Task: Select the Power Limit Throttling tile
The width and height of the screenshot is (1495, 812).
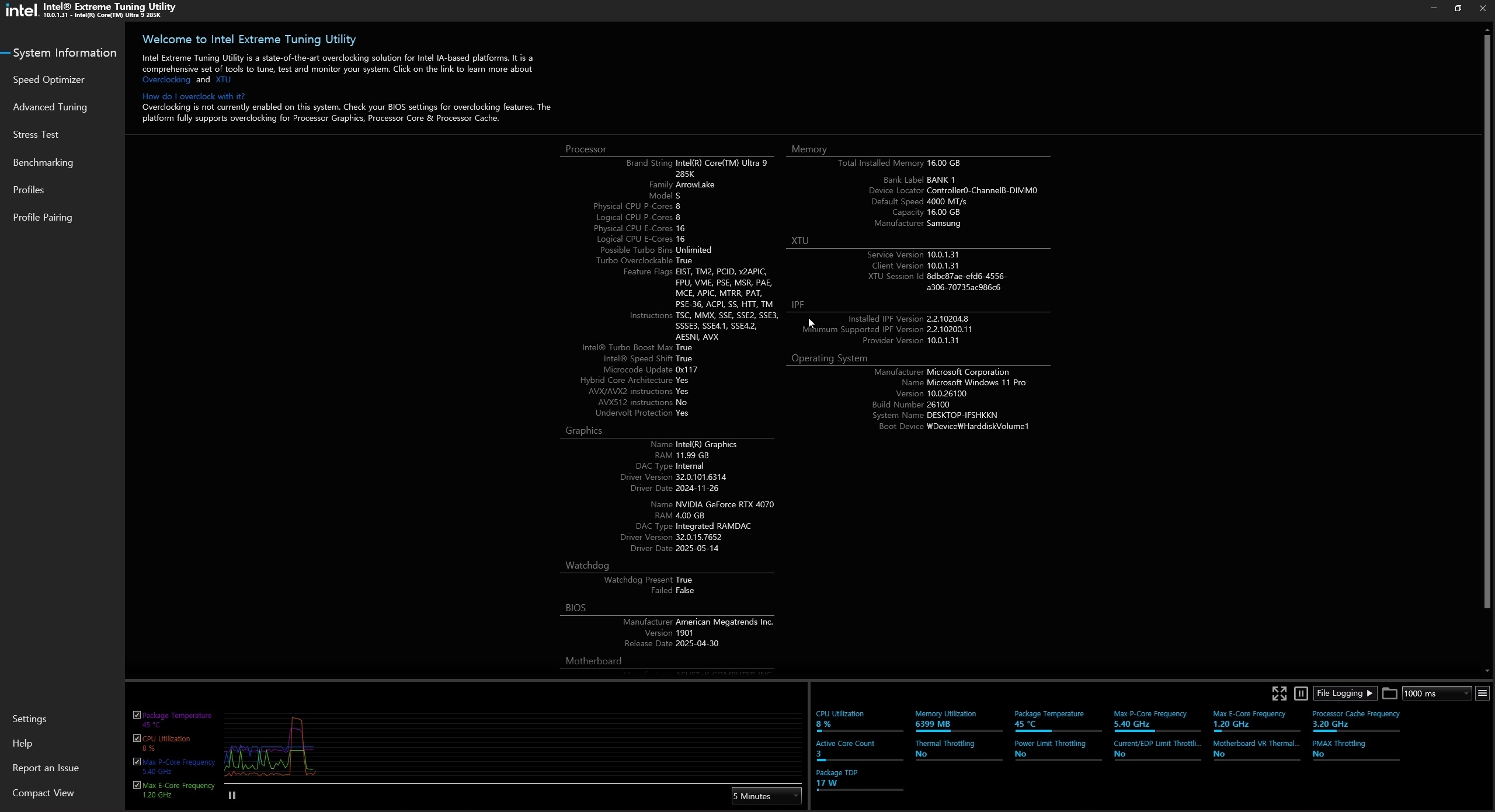Action: 1058,751
